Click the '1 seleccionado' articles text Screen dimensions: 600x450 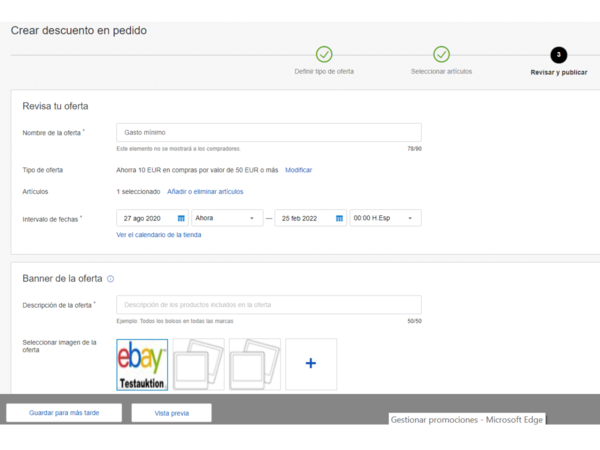click(138, 192)
